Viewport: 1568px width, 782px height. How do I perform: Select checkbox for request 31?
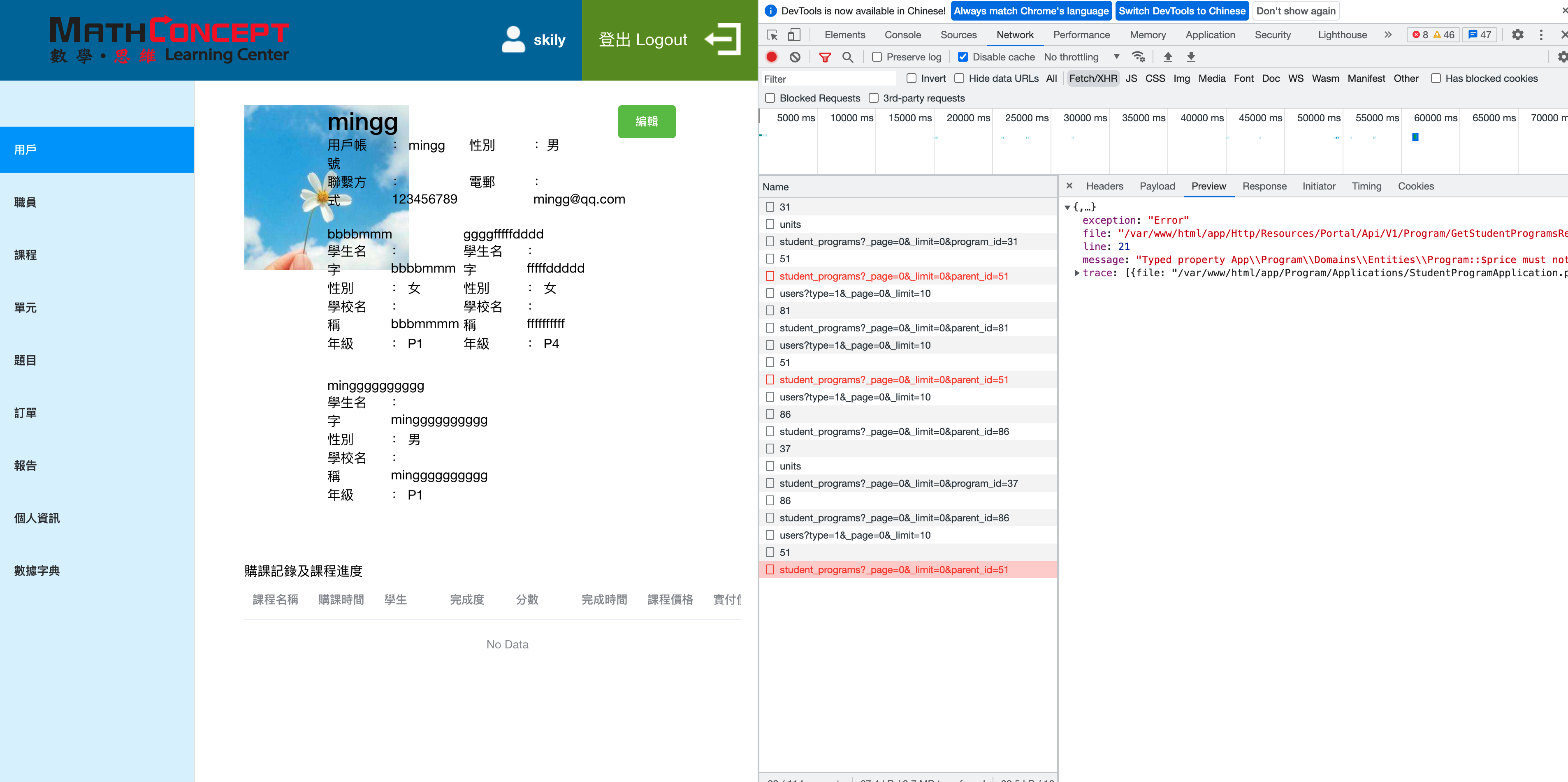[770, 207]
